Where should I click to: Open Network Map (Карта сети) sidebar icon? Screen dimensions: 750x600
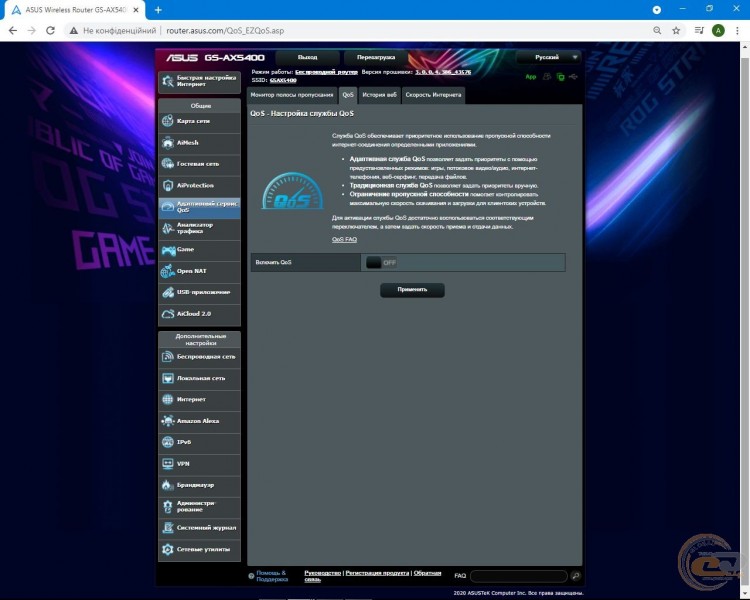[x=167, y=121]
